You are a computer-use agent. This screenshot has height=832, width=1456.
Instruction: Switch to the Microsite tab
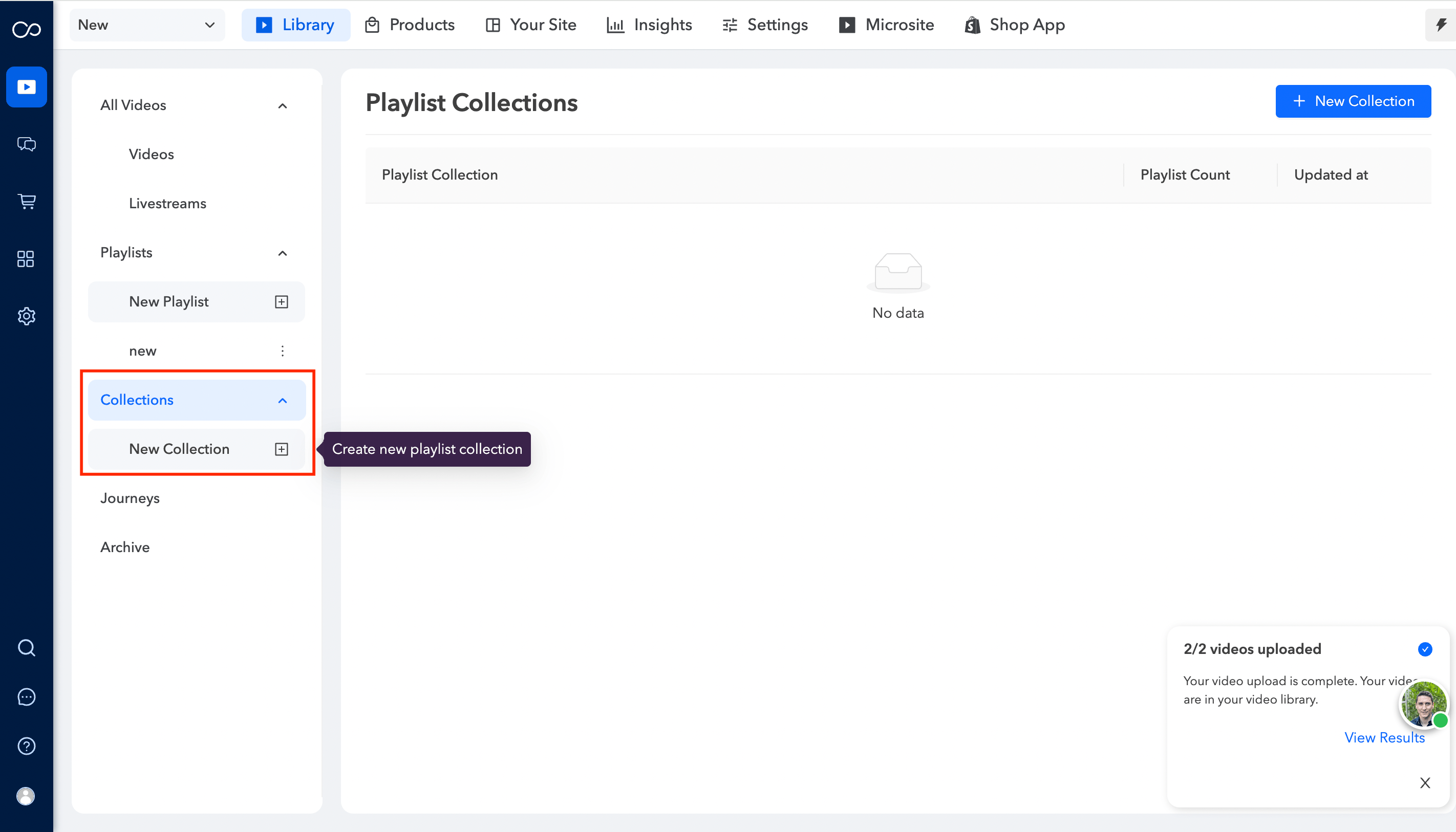887,25
